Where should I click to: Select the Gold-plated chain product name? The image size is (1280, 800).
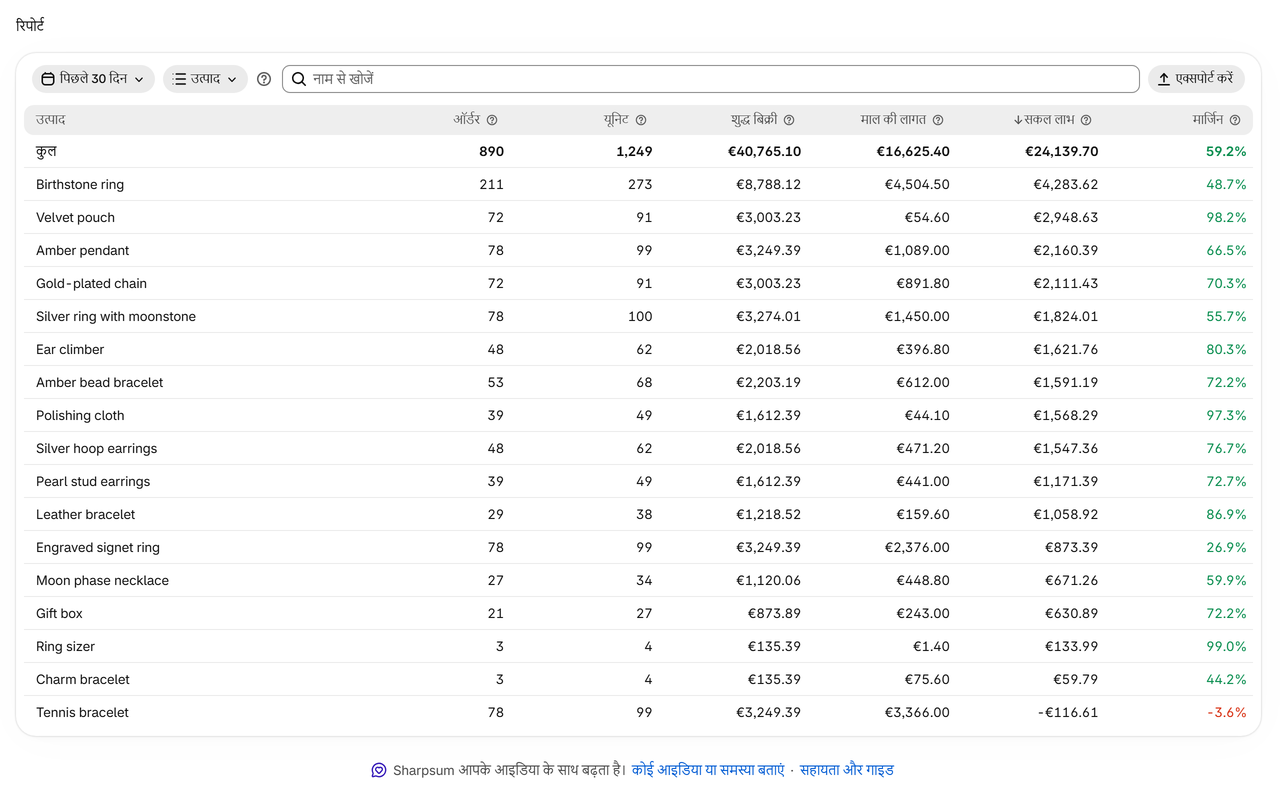pos(91,283)
